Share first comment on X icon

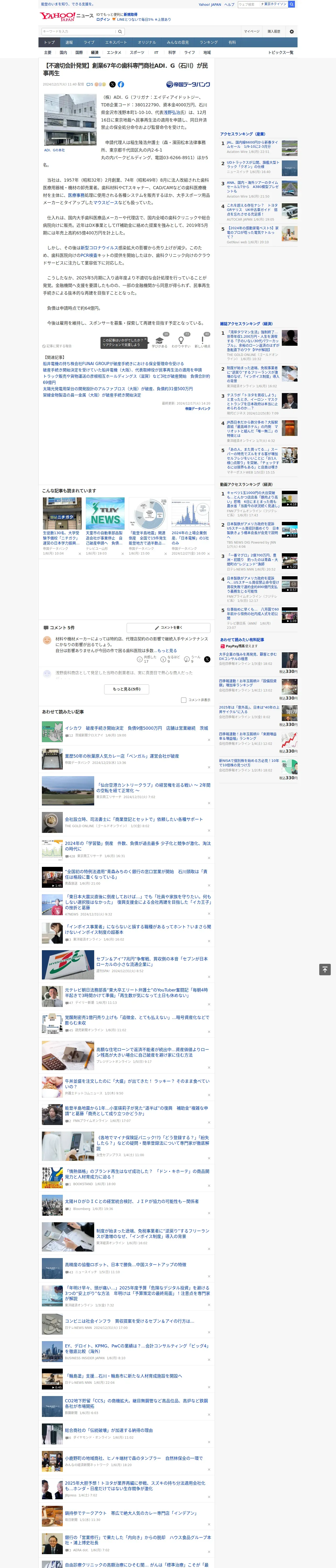[207, 659]
